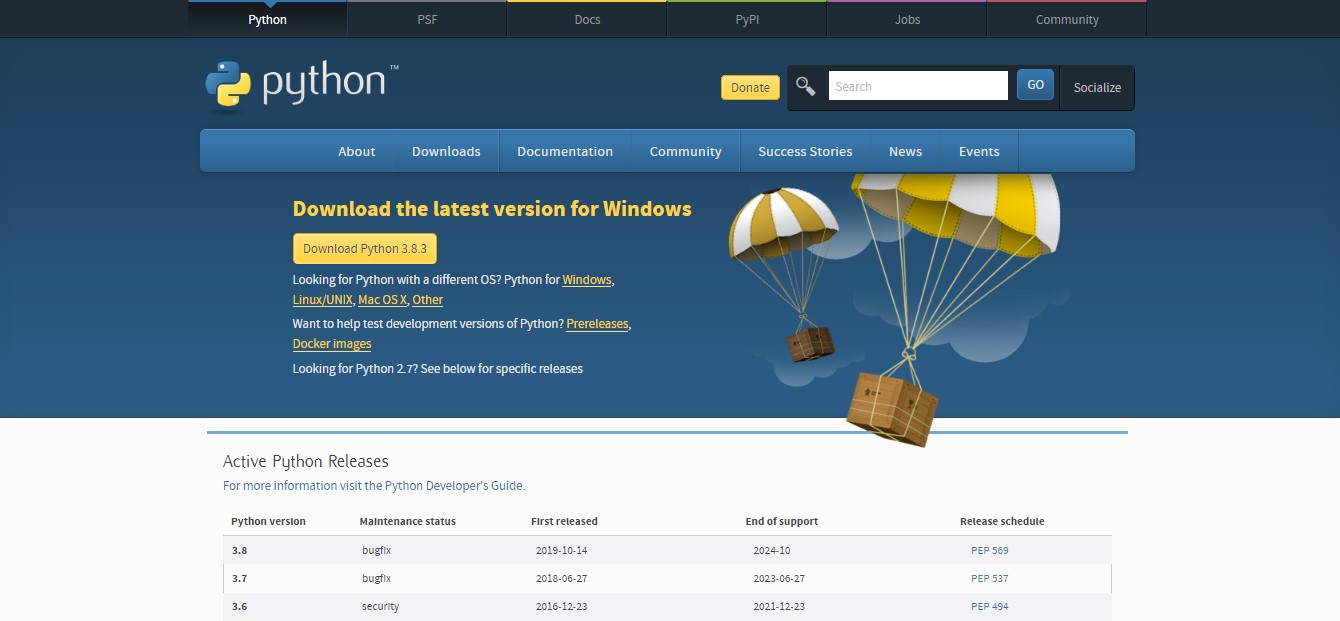The width and height of the screenshot is (1340, 621).
Task: Go to the PyPI top tab
Action: pos(747,19)
